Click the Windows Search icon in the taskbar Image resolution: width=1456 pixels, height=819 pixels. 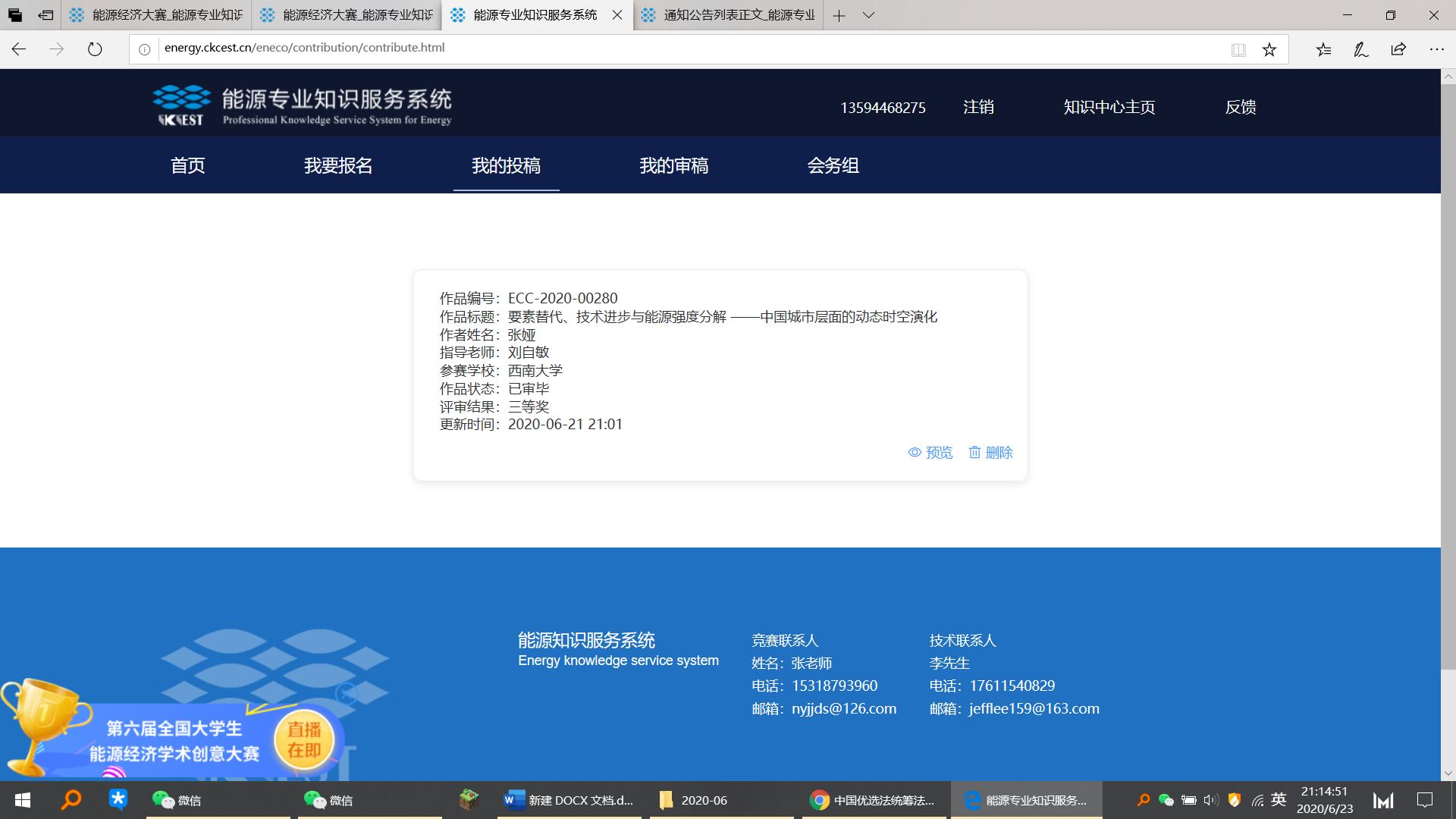[71, 800]
